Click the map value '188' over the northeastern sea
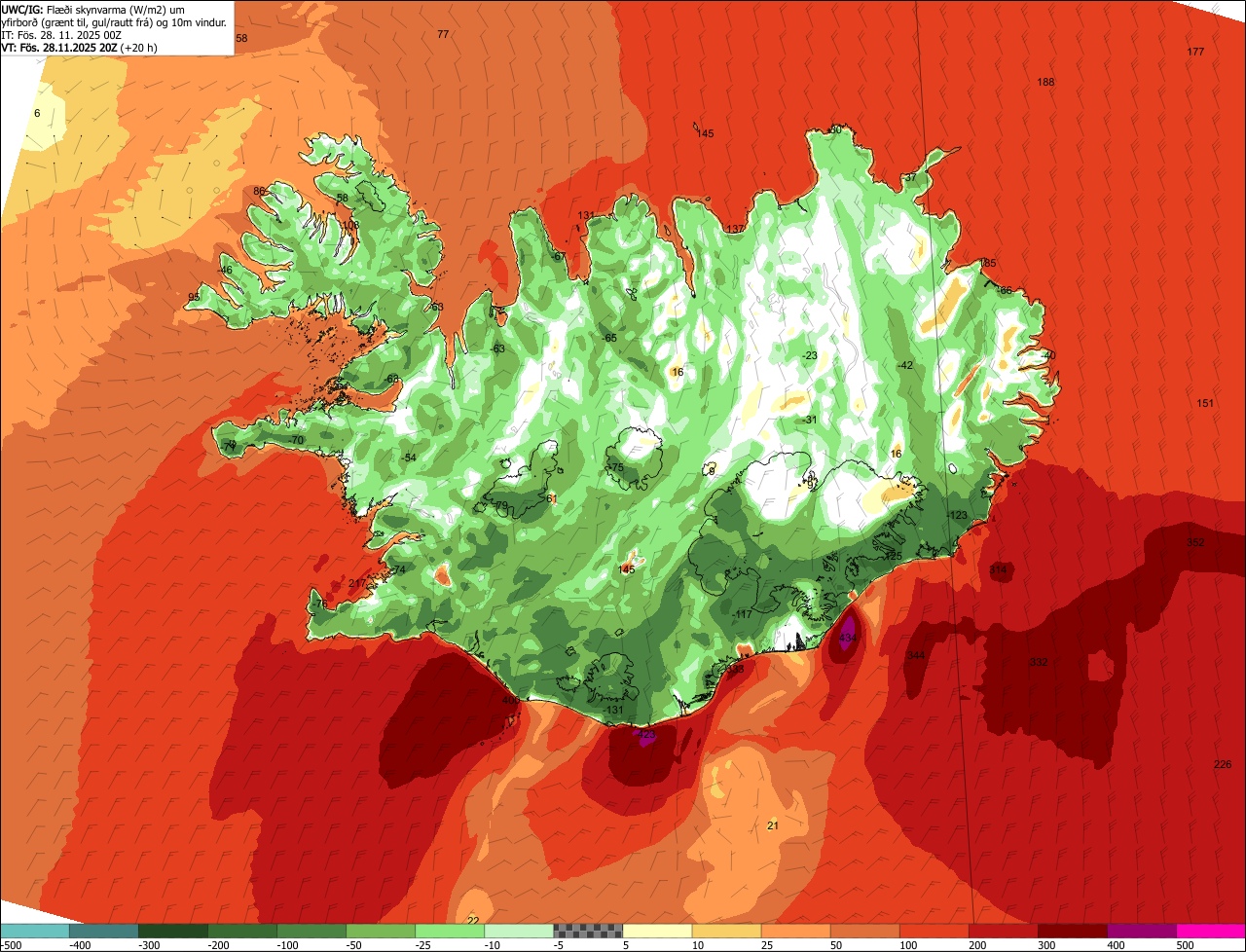The height and width of the screenshot is (952, 1246). 1046,82
